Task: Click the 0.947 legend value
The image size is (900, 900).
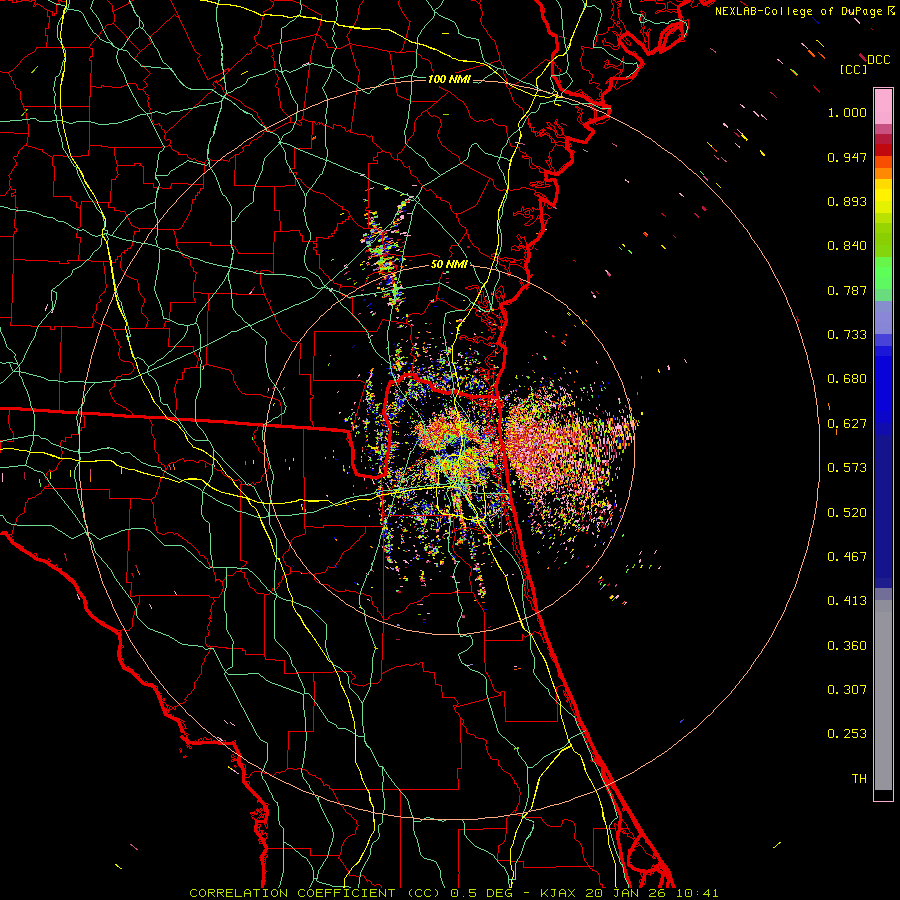Action: (x=847, y=157)
